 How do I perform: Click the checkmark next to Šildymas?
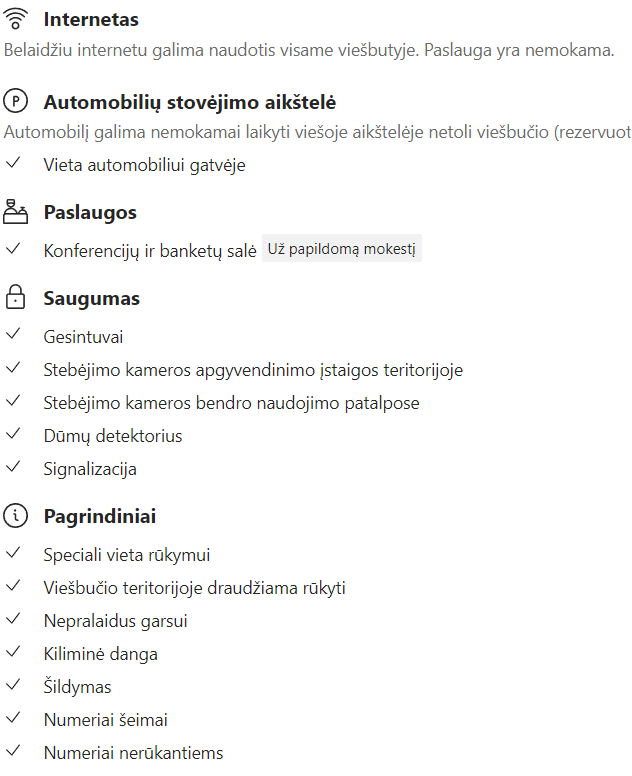tap(13, 686)
